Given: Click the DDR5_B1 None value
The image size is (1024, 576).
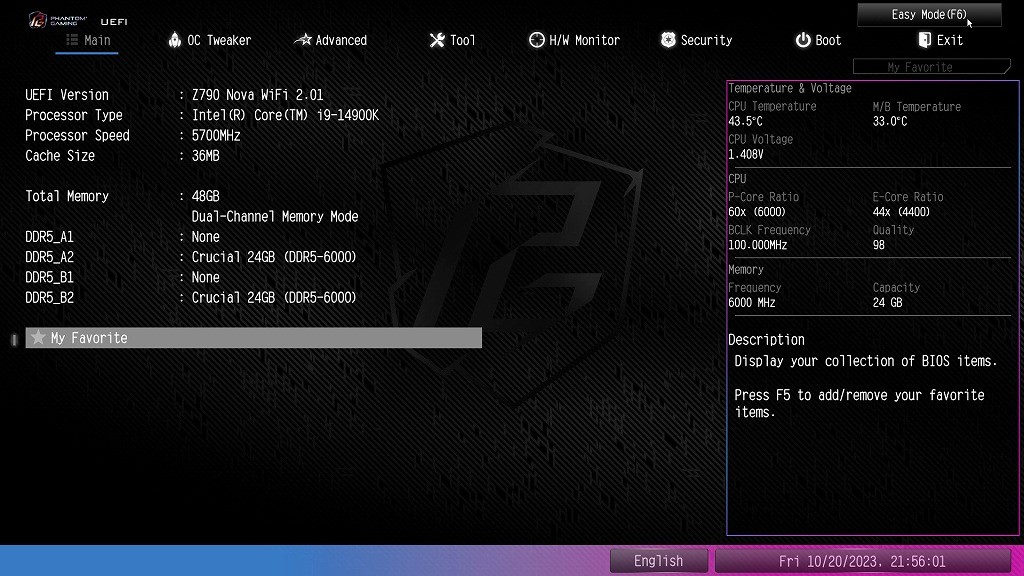Looking at the screenshot, I should click(205, 277).
